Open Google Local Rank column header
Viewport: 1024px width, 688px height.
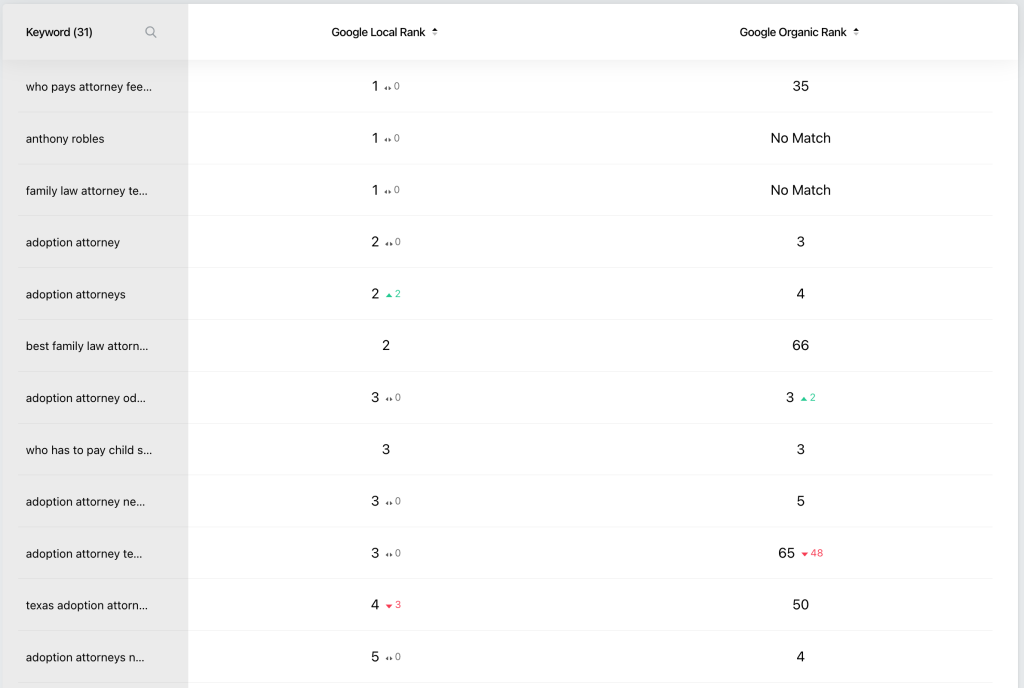click(x=378, y=32)
